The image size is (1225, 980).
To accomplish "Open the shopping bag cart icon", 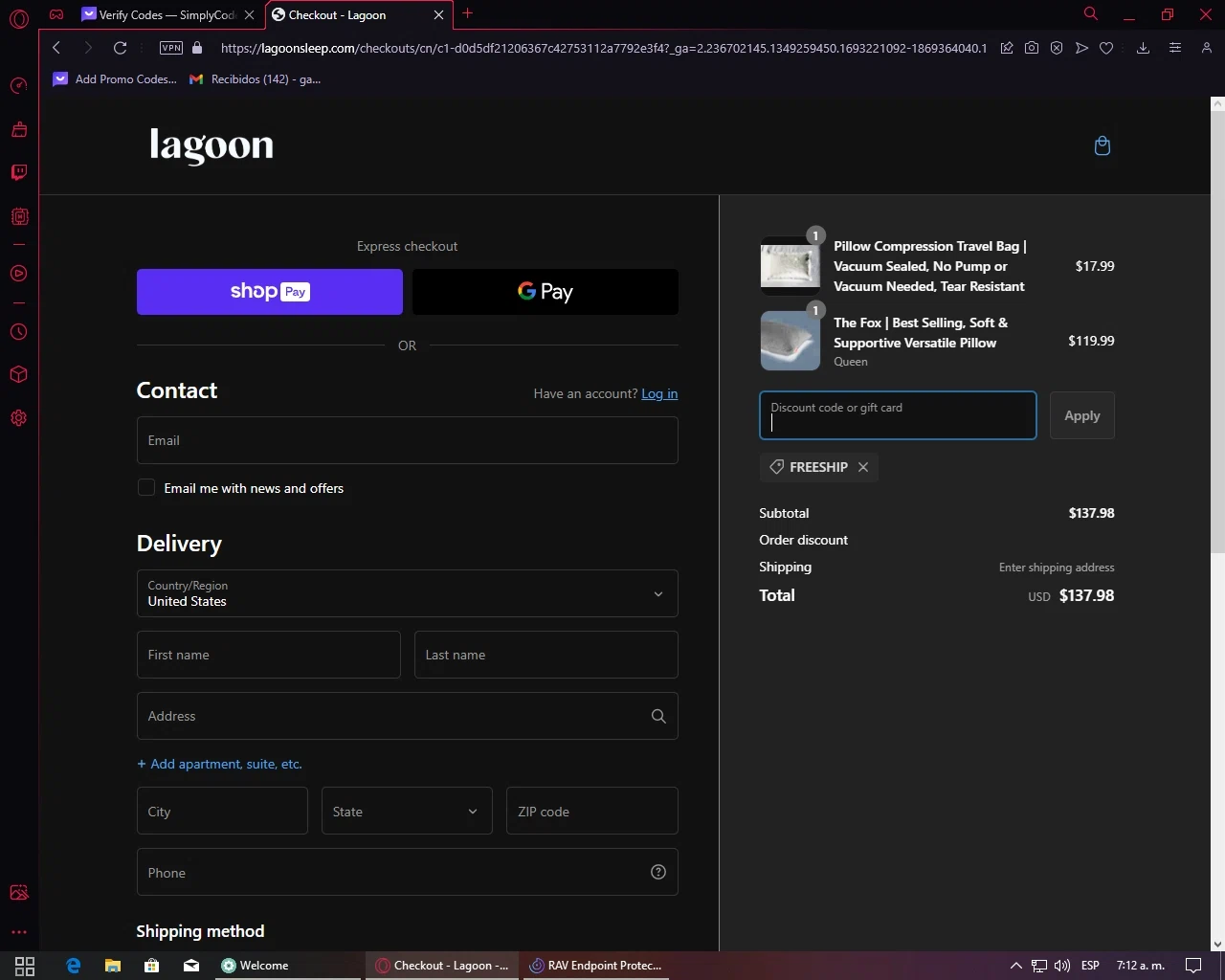I will pos(1102,145).
